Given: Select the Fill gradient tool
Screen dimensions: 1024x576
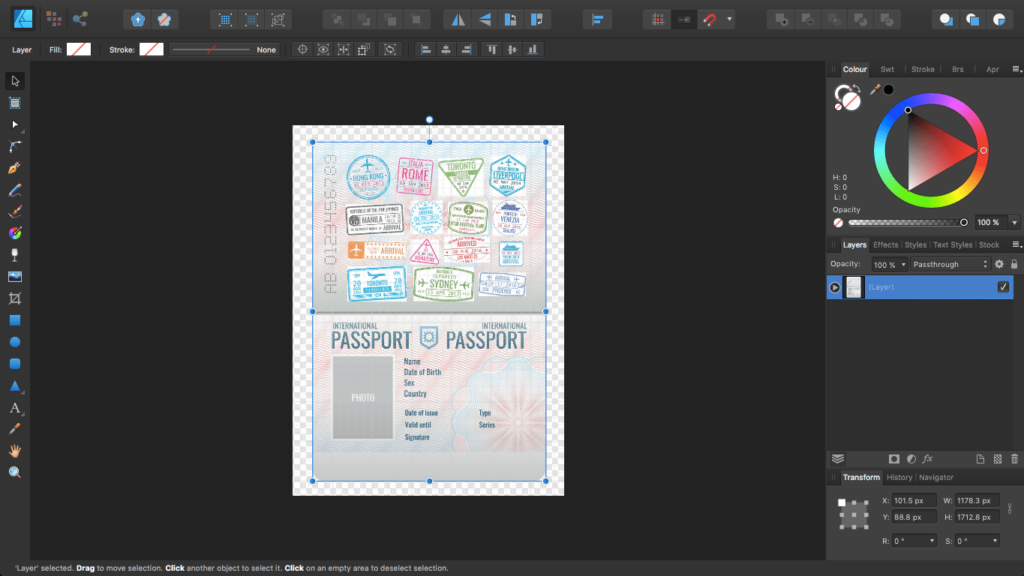Looking at the screenshot, I should (x=15, y=233).
